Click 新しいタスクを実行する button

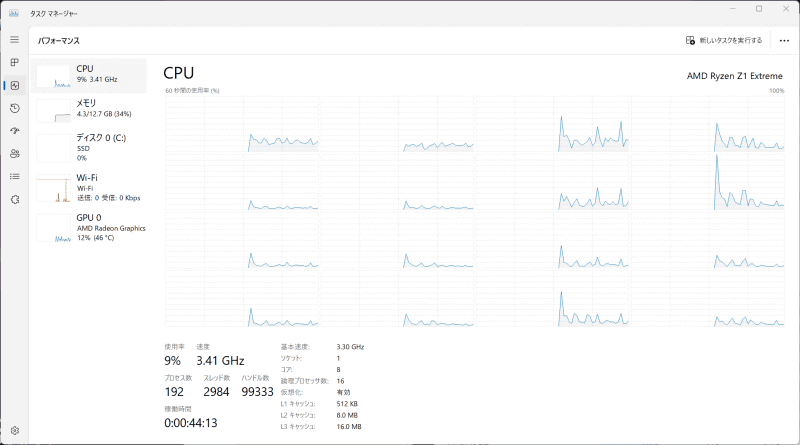(x=723, y=40)
